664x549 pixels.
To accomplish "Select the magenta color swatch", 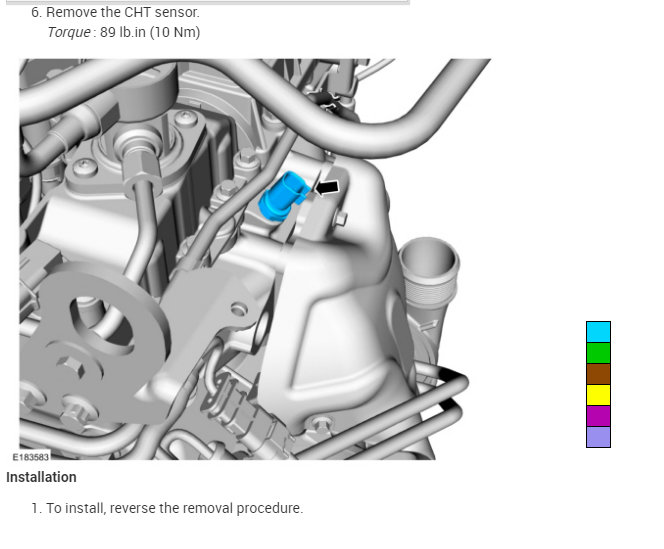I will pos(598,416).
